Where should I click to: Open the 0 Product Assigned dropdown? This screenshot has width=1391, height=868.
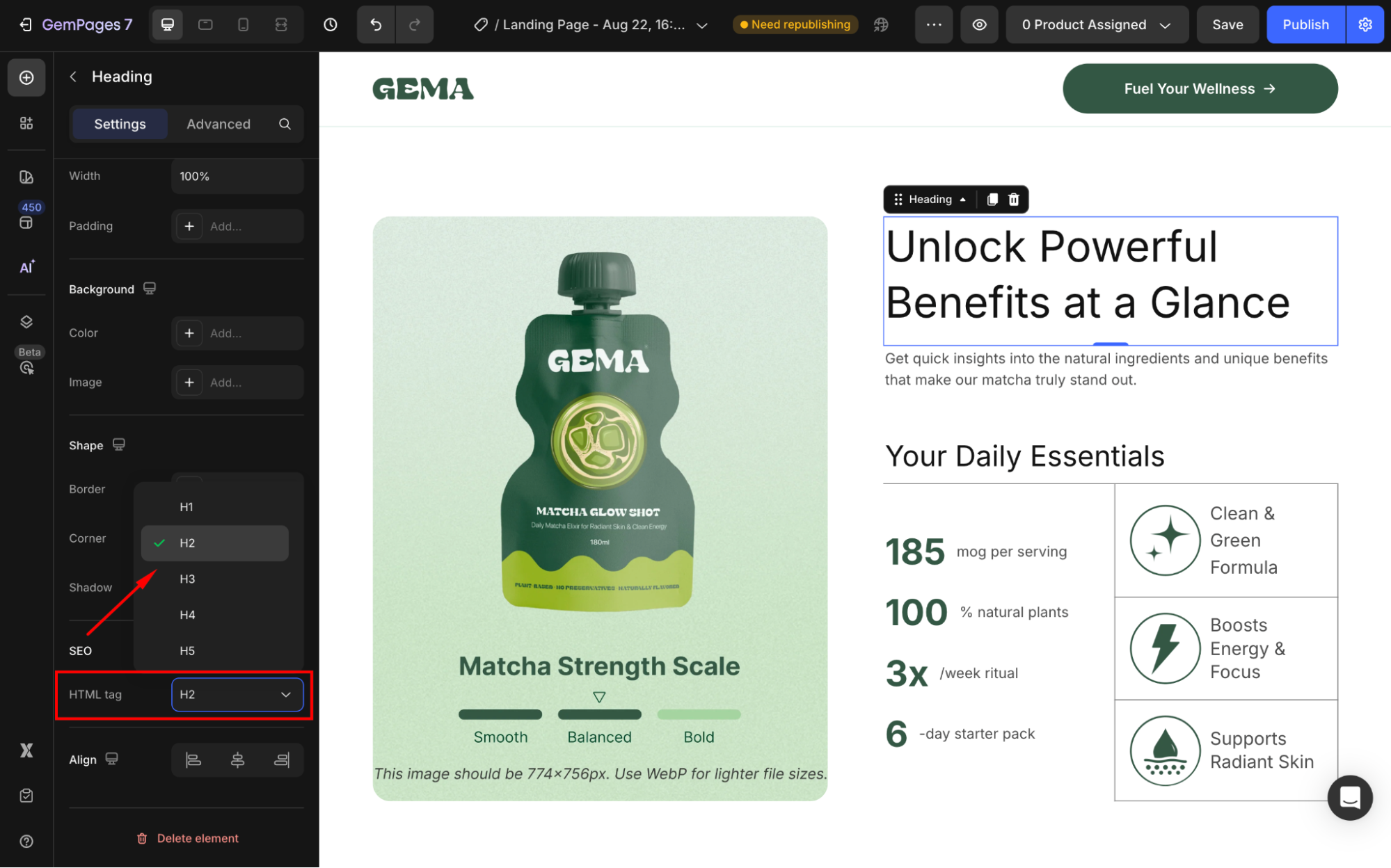(x=1096, y=25)
